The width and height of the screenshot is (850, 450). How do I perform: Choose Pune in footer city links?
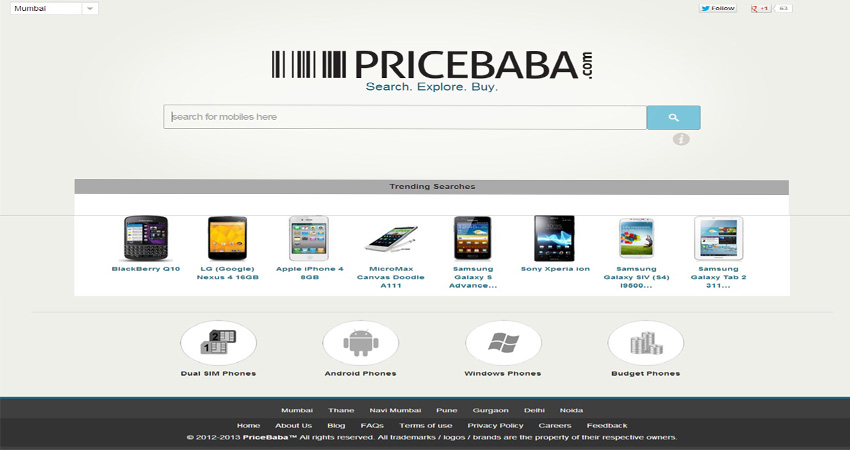[447, 410]
